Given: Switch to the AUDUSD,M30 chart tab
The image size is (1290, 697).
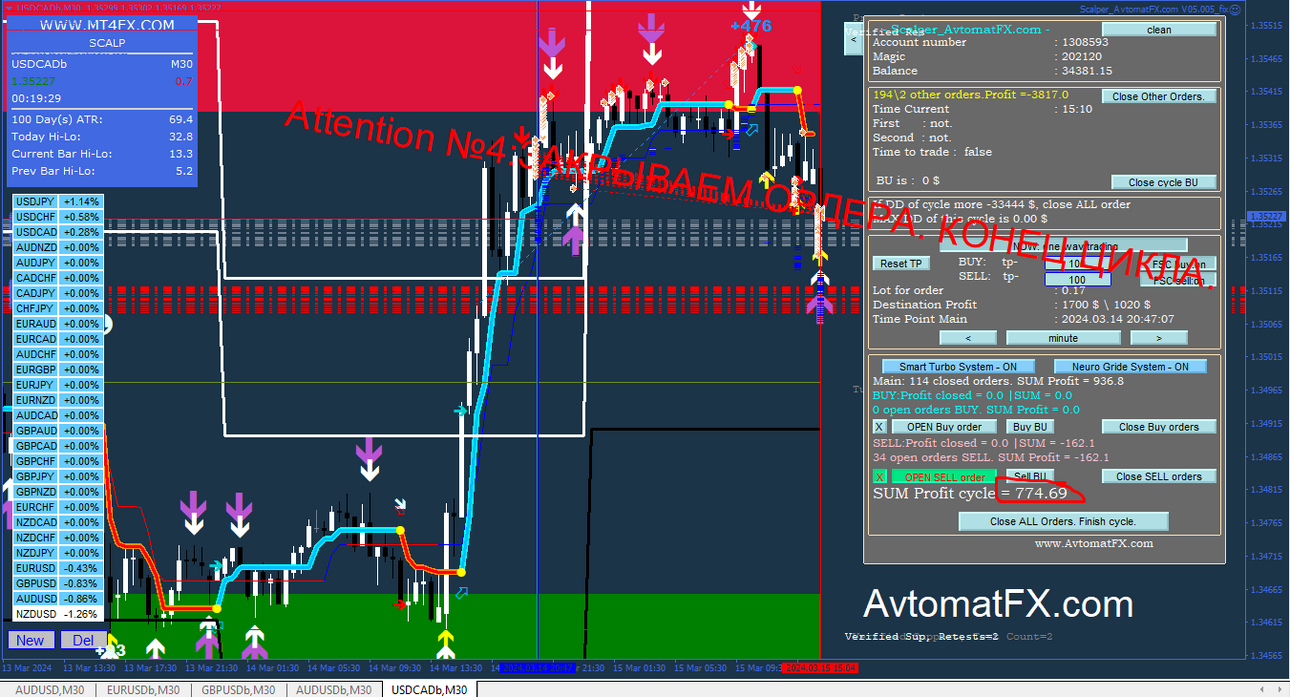Looking at the screenshot, I should (48, 690).
